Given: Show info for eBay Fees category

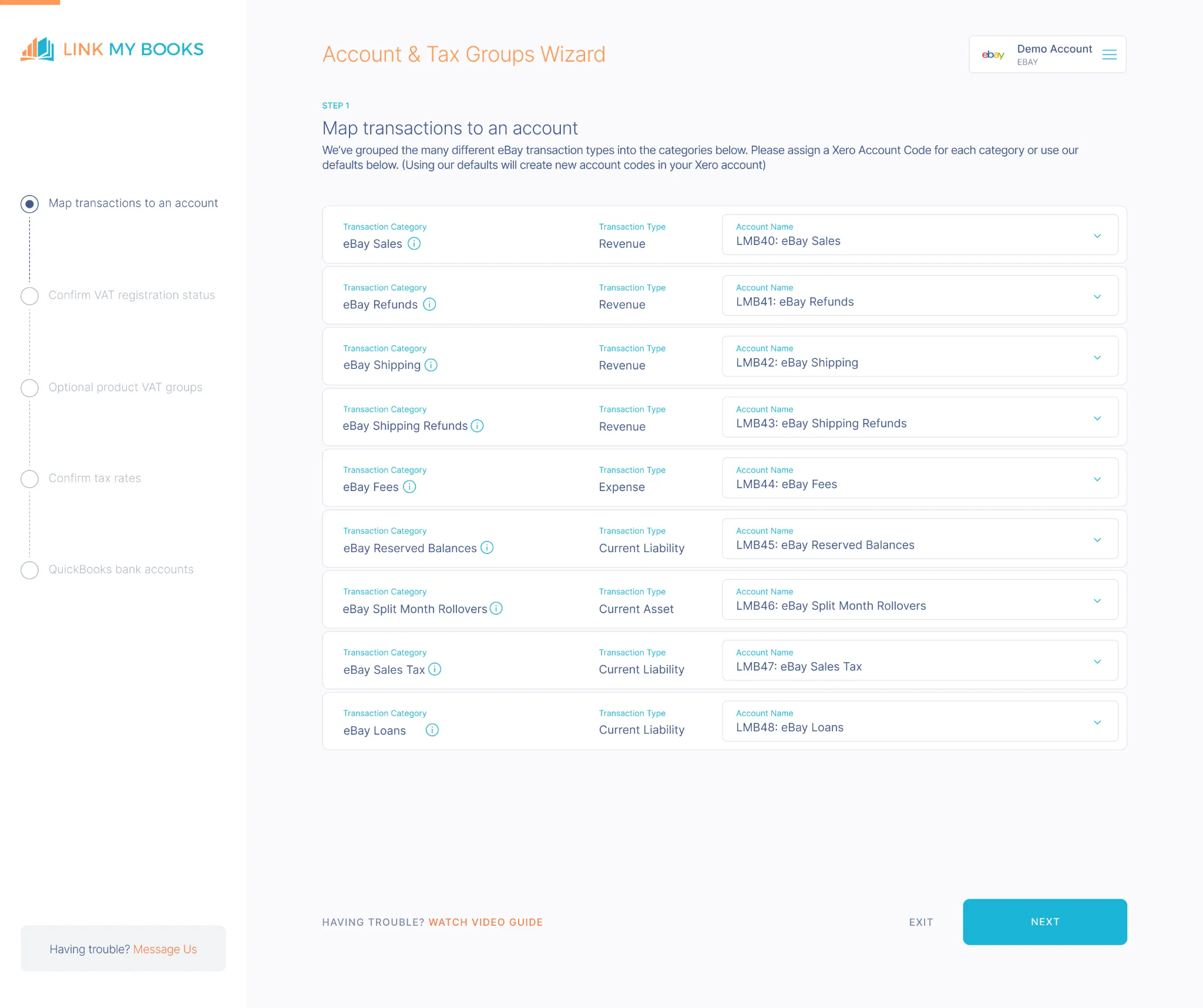Looking at the screenshot, I should (x=409, y=486).
